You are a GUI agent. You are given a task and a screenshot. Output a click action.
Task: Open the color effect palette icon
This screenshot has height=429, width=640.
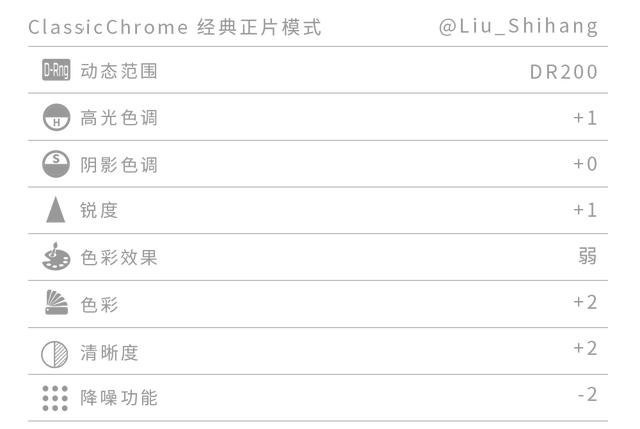pos(56,257)
